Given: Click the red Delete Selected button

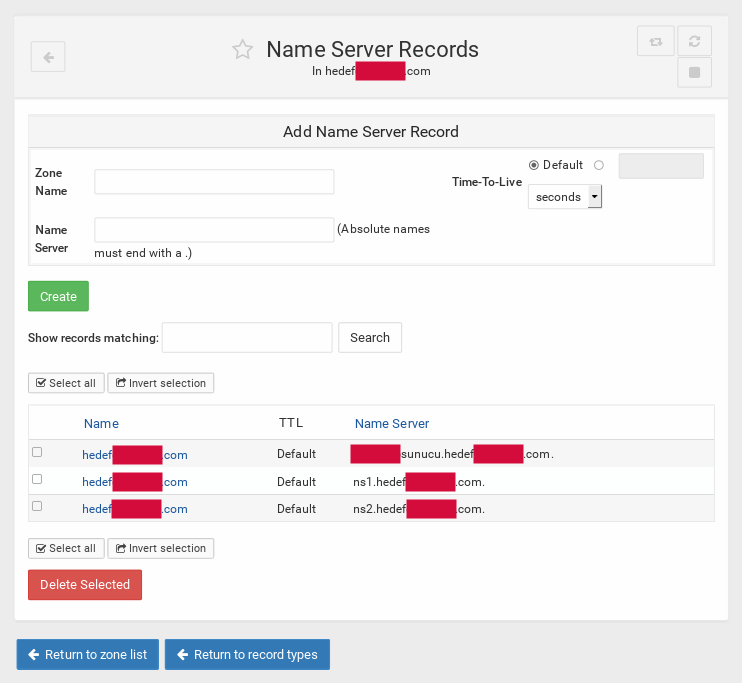Looking at the screenshot, I should tap(85, 585).
